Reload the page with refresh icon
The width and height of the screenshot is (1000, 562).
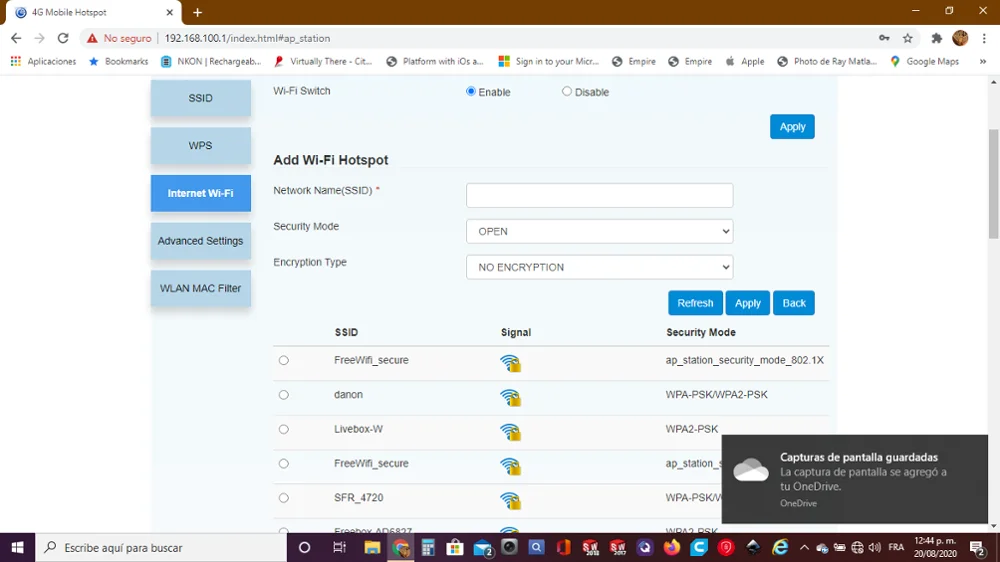pyautogui.click(x=62, y=38)
